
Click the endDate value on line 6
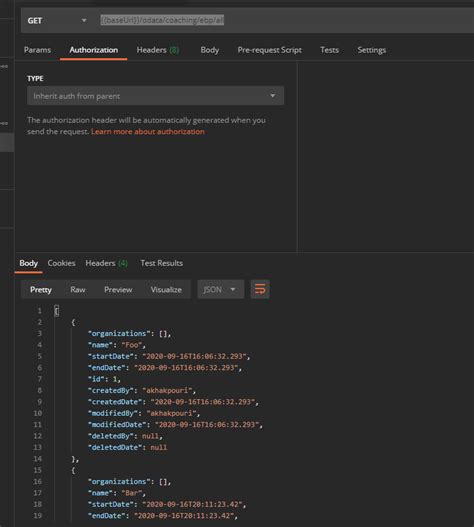(x=186, y=368)
